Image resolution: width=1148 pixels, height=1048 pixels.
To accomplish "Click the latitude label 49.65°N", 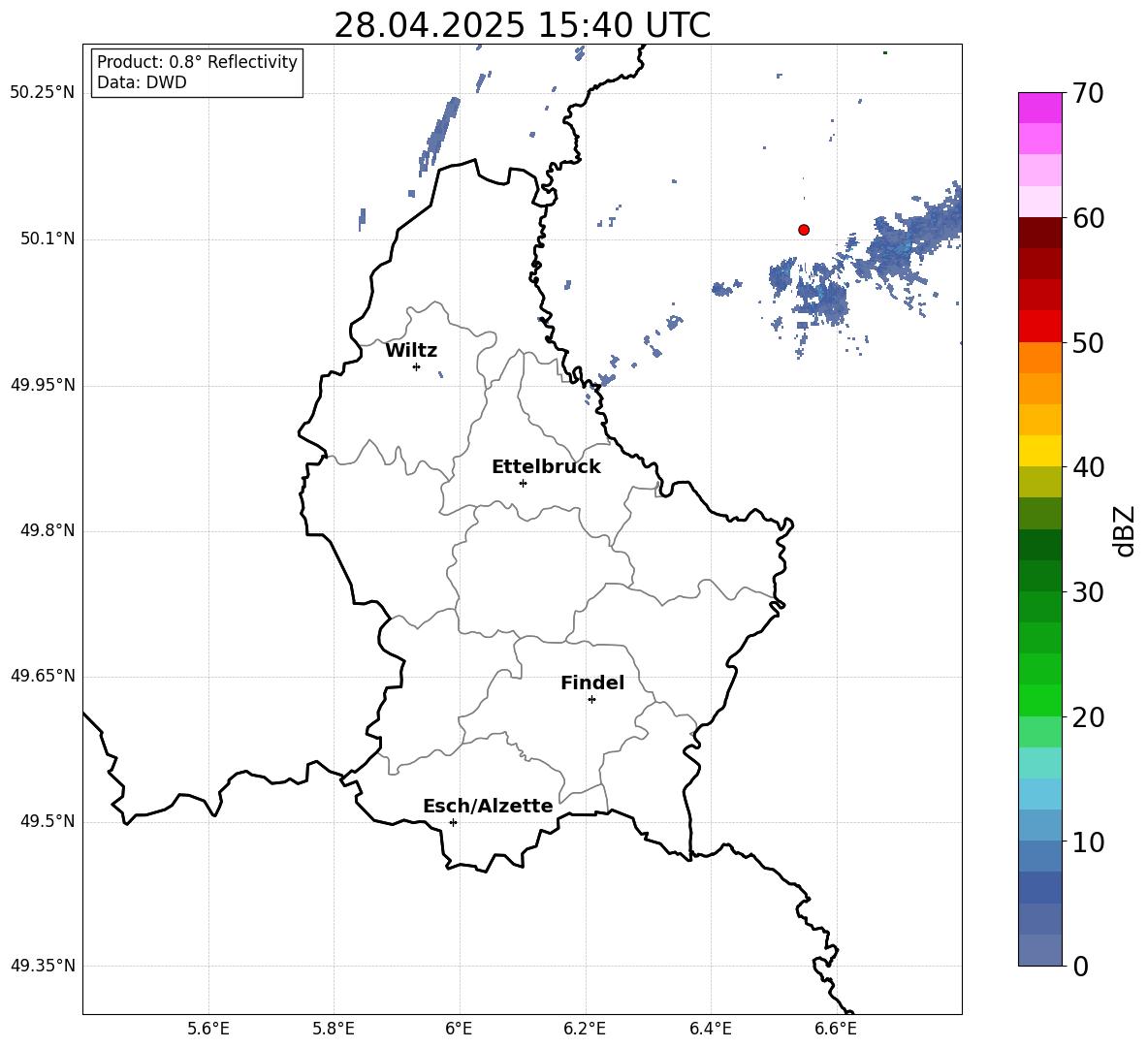I will pyautogui.click(x=43, y=676).
